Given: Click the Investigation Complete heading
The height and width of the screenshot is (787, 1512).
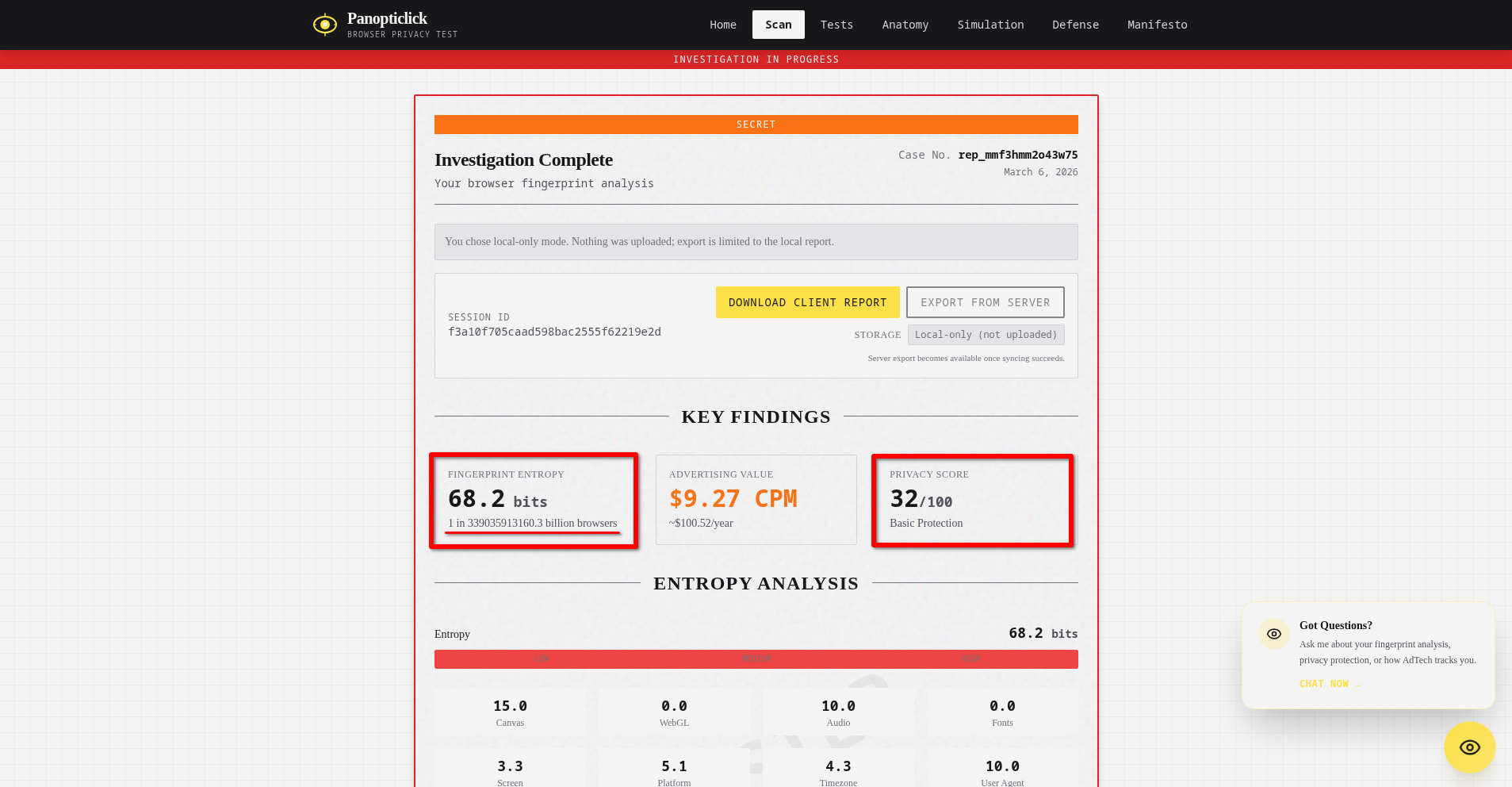Looking at the screenshot, I should [523, 159].
